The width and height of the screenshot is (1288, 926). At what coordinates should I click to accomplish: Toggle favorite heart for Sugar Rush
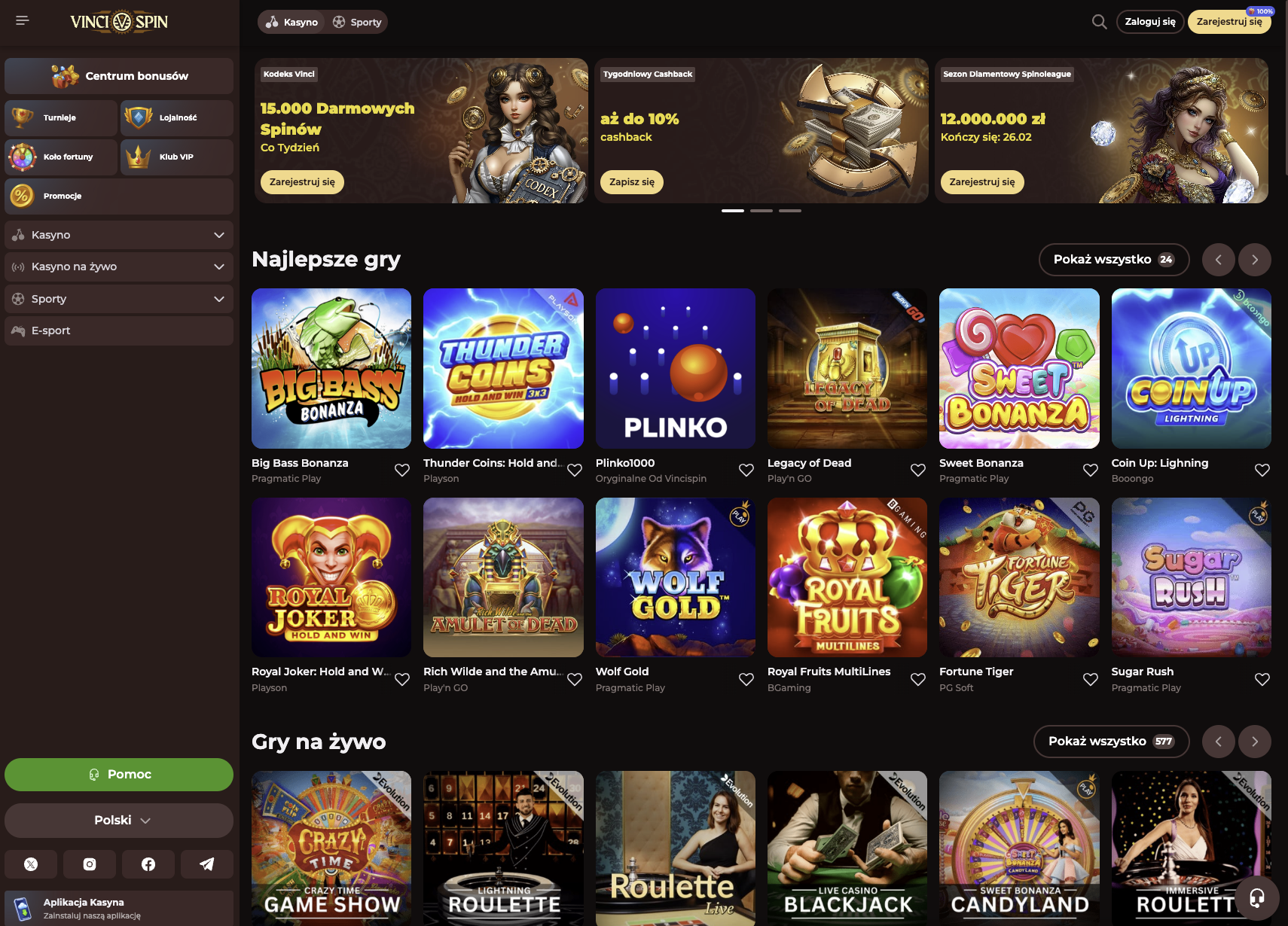coord(1262,680)
